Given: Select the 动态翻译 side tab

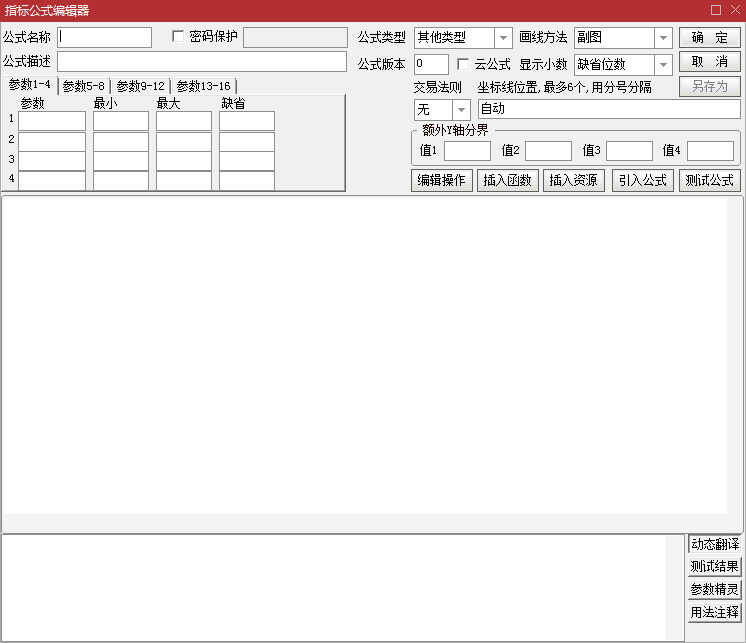Looking at the screenshot, I should (x=715, y=544).
